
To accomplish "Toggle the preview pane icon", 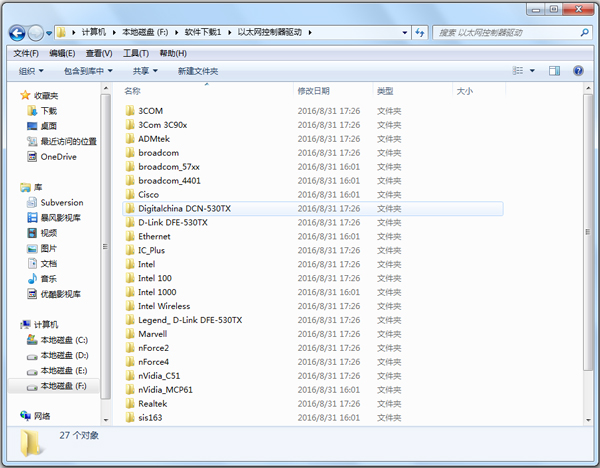I will (x=555, y=71).
